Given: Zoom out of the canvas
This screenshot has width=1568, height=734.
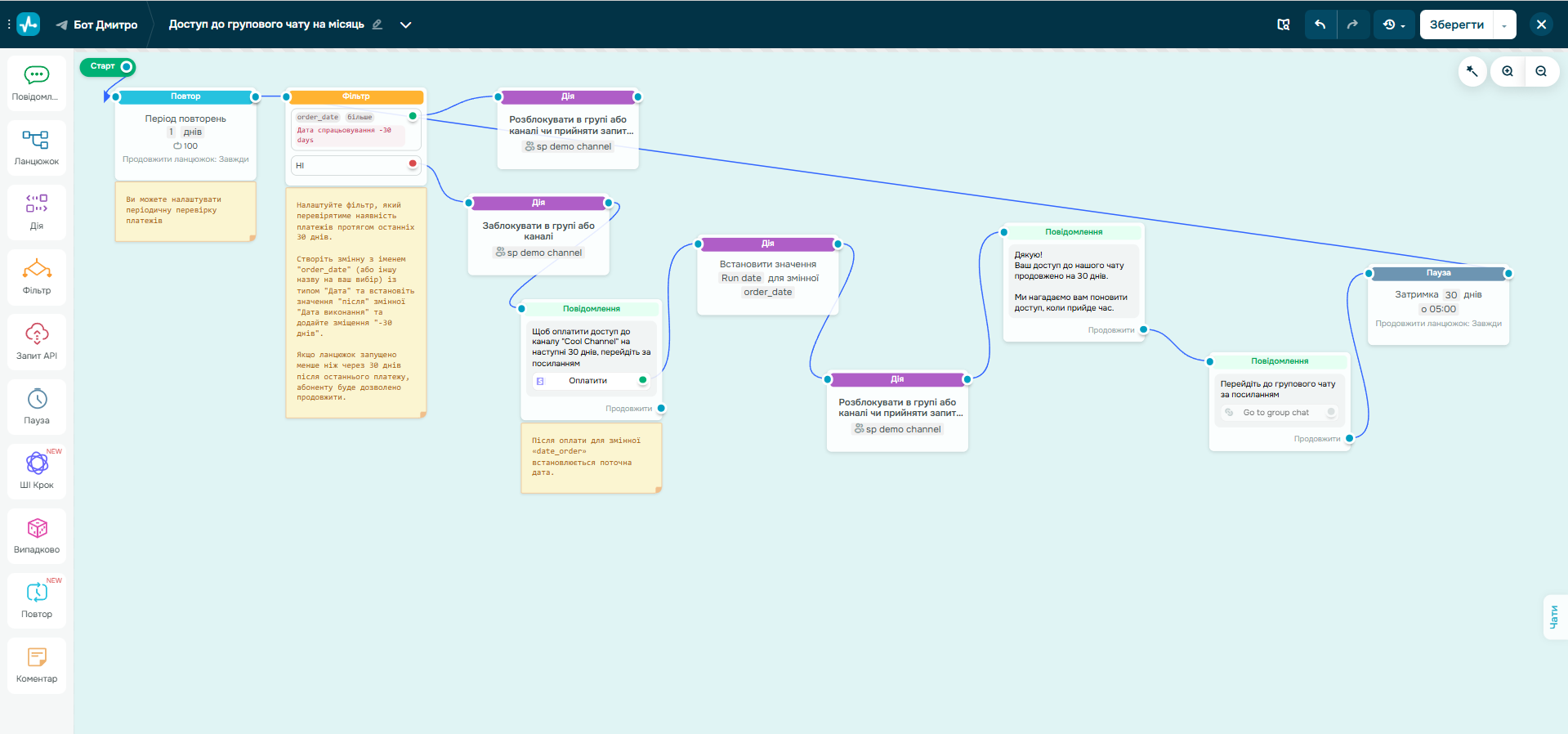Looking at the screenshot, I should pyautogui.click(x=1541, y=71).
